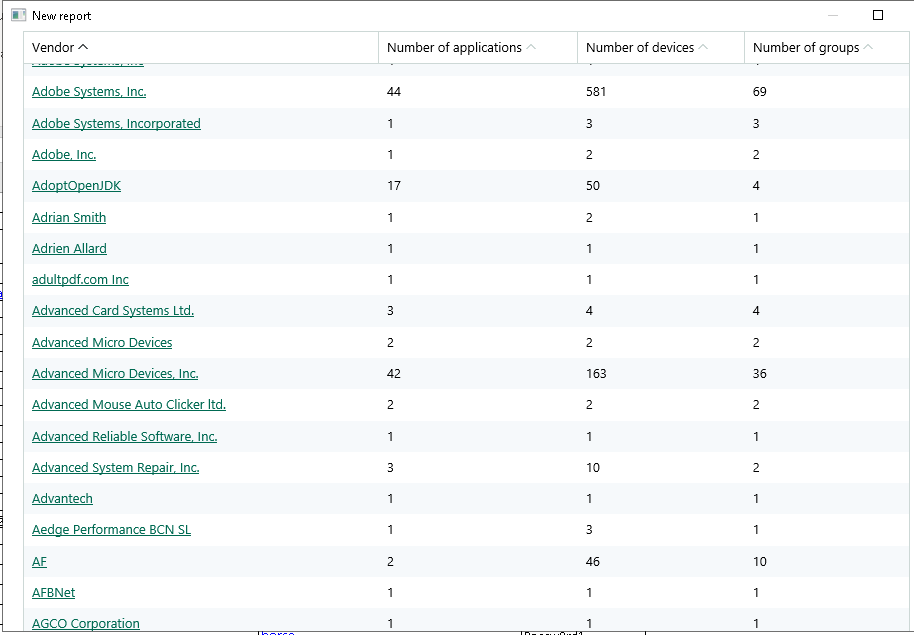Open AdoptOpenJDK vendor link
This screenshot has width=914, height=635.
pos(76,185)
